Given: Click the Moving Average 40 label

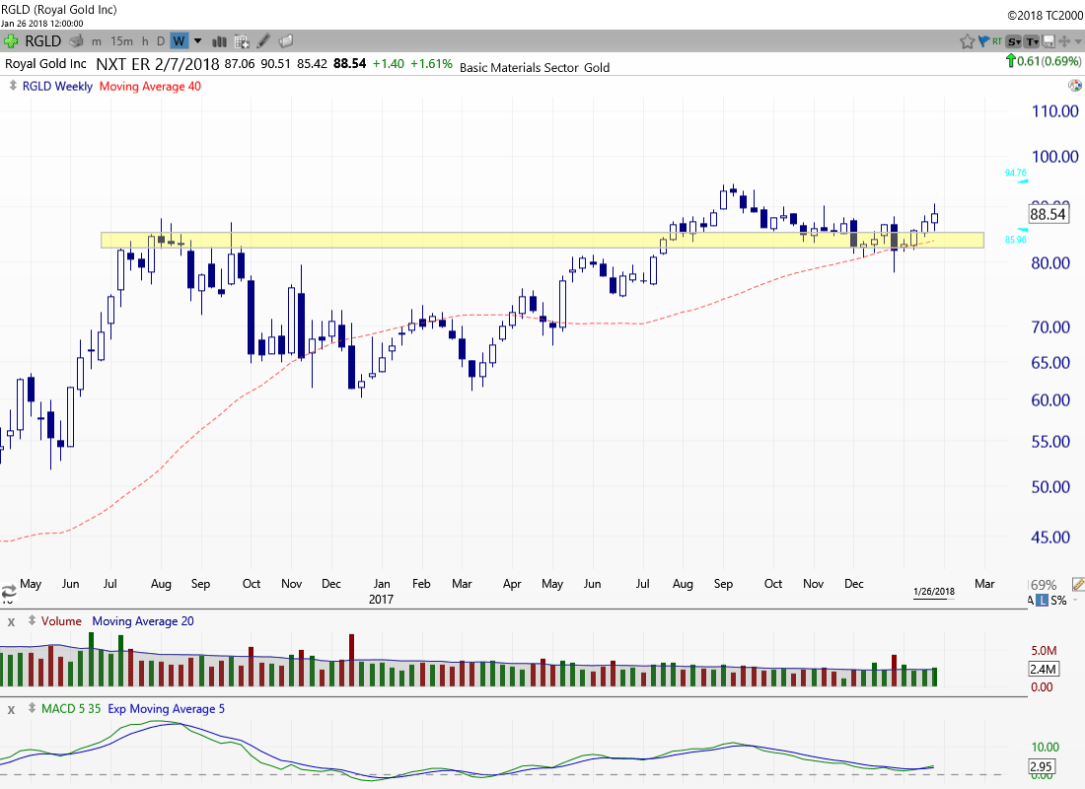Looking at the screenshot, I should coord(149,86).
